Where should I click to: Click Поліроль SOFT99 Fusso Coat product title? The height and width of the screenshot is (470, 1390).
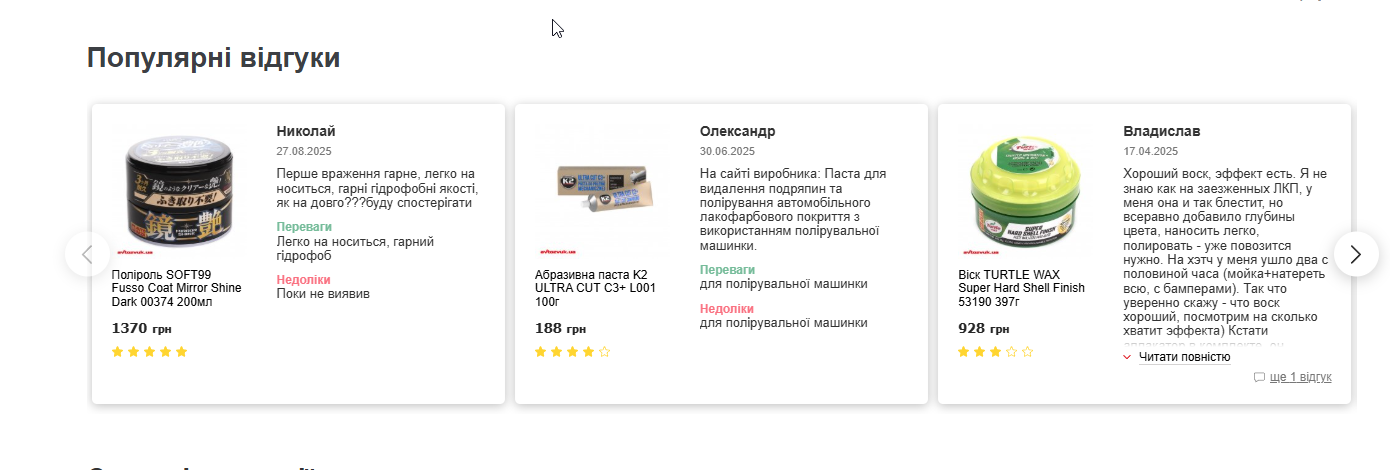[177, 288]
